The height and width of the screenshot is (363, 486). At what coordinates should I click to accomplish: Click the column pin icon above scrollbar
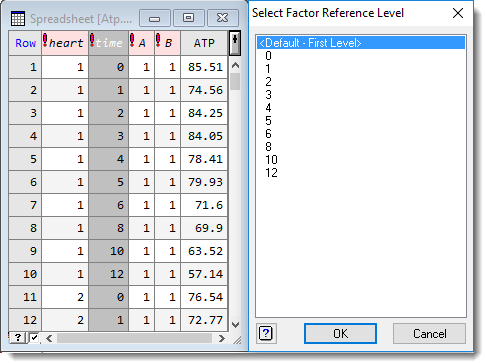pos(235,43)
